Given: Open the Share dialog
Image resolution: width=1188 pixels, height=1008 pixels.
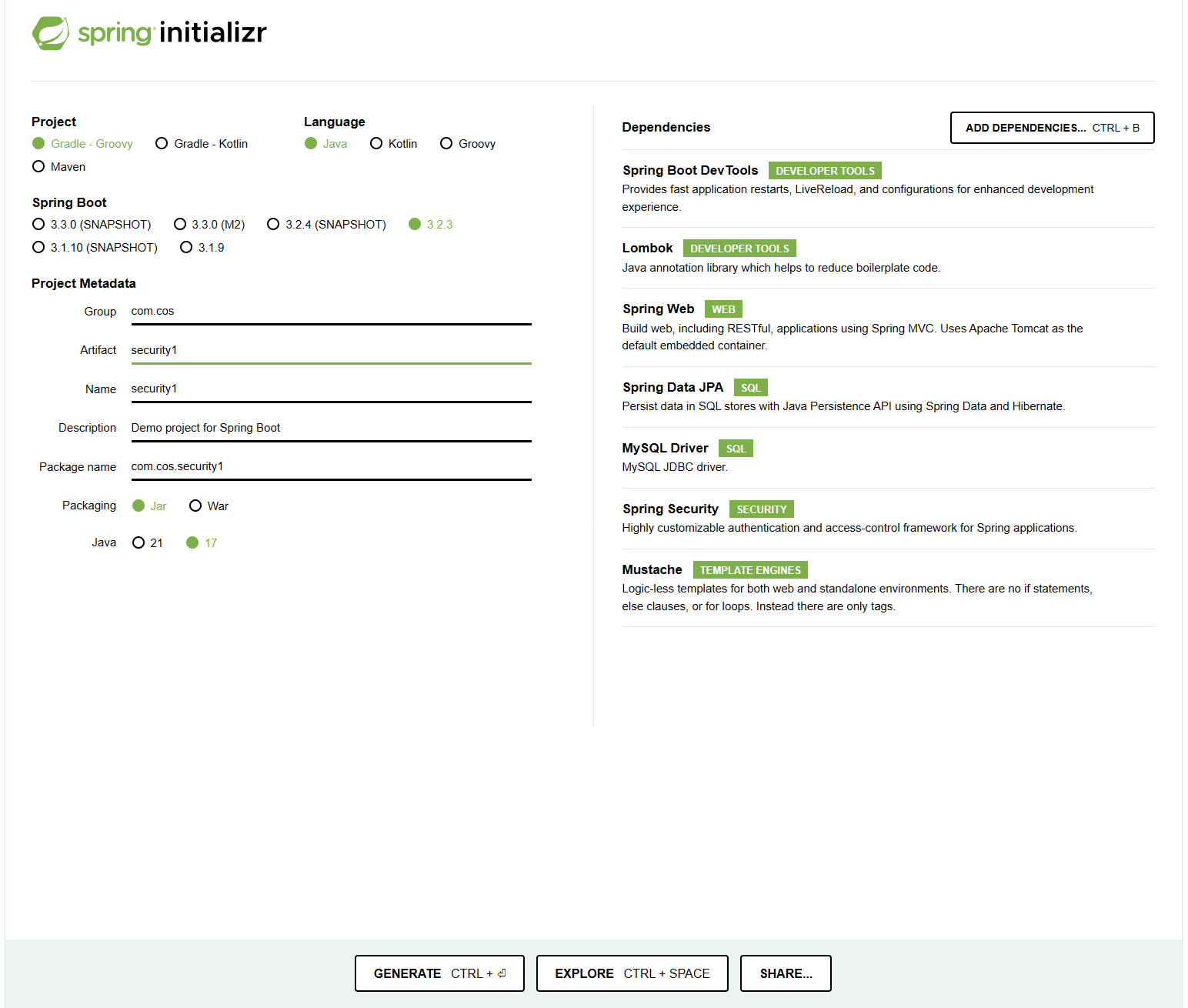Looking at the screenshot, I should (786, 973).
